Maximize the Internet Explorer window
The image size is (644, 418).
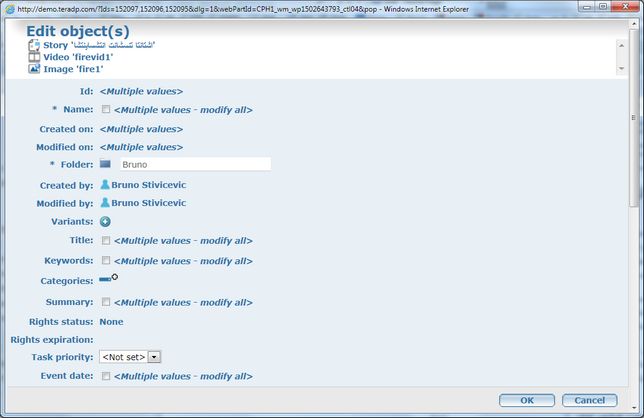603,6
